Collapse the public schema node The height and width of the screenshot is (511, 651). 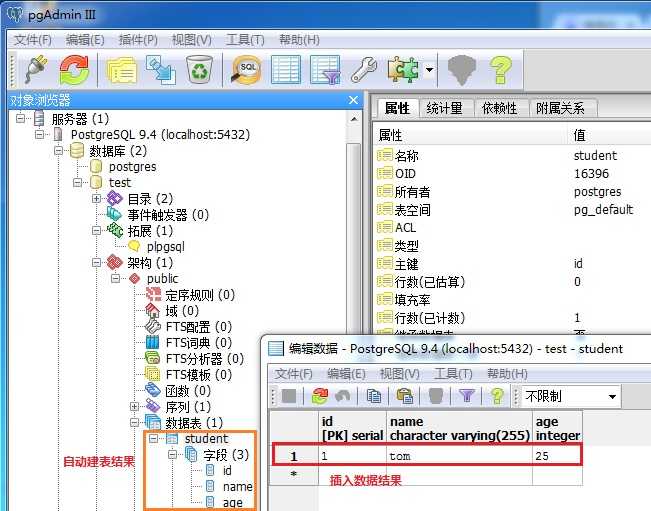click(115, 279)
